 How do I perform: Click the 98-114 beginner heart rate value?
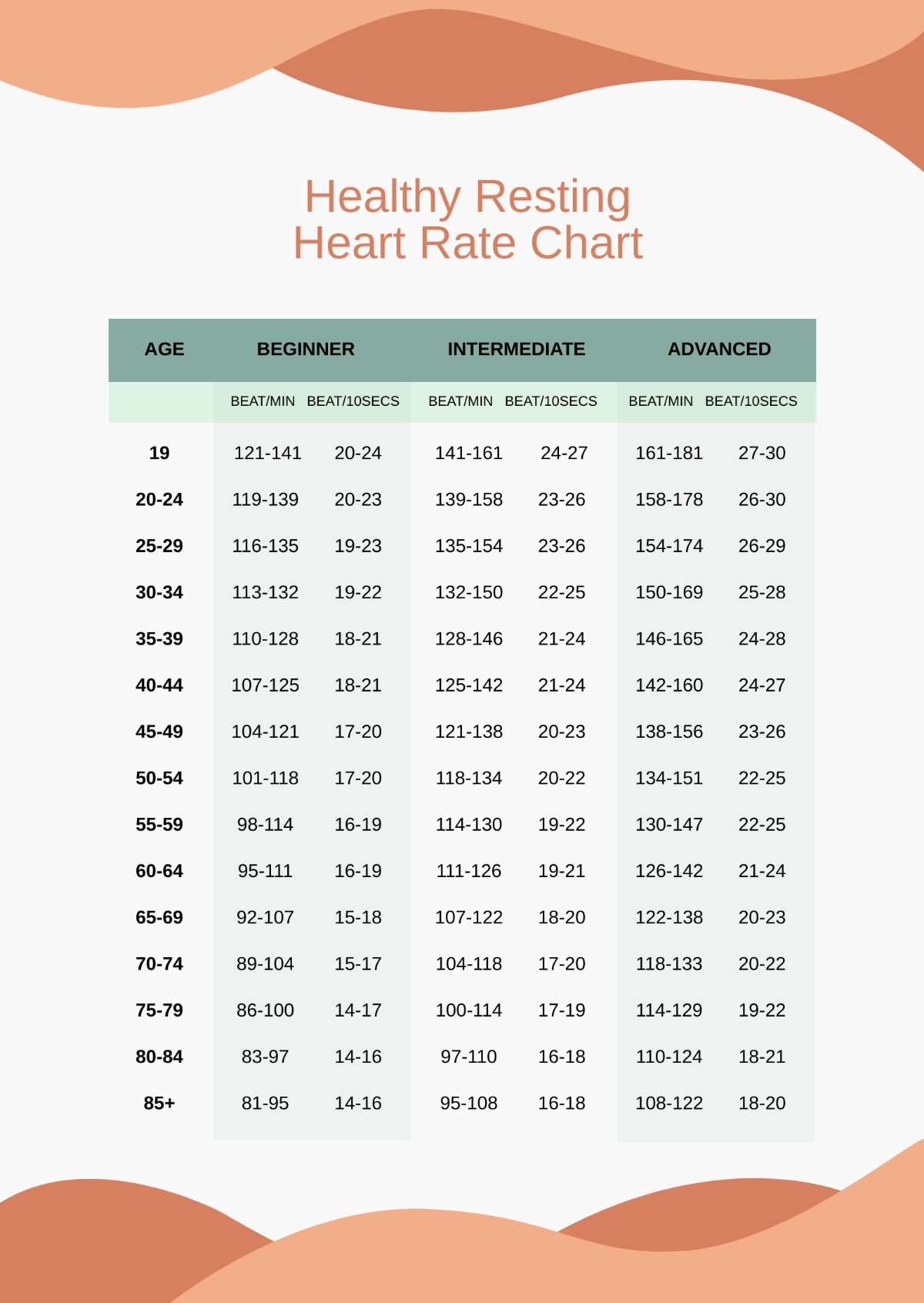point(265,824)
